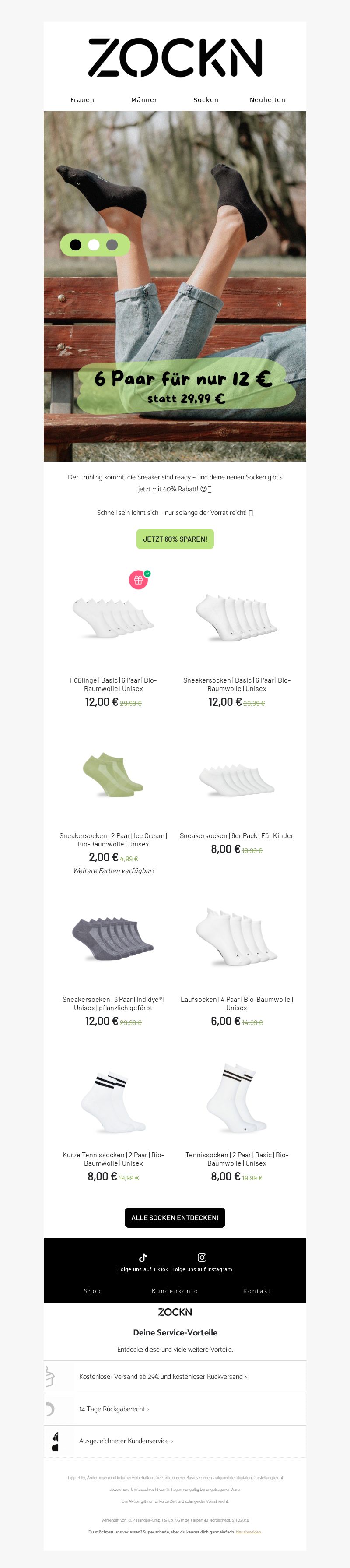Open the Kundenkonto footer link
The image size is (350, 1568).
point(175,1290)
